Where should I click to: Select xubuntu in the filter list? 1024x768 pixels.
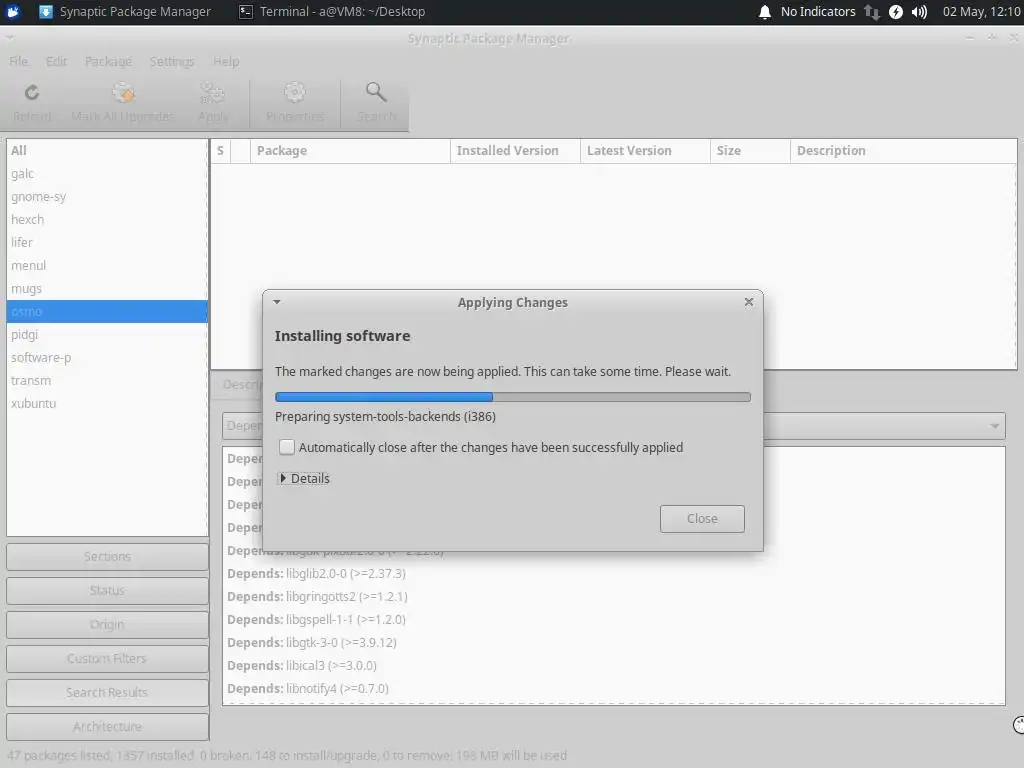pyautogui.click(x=107, y=404)
